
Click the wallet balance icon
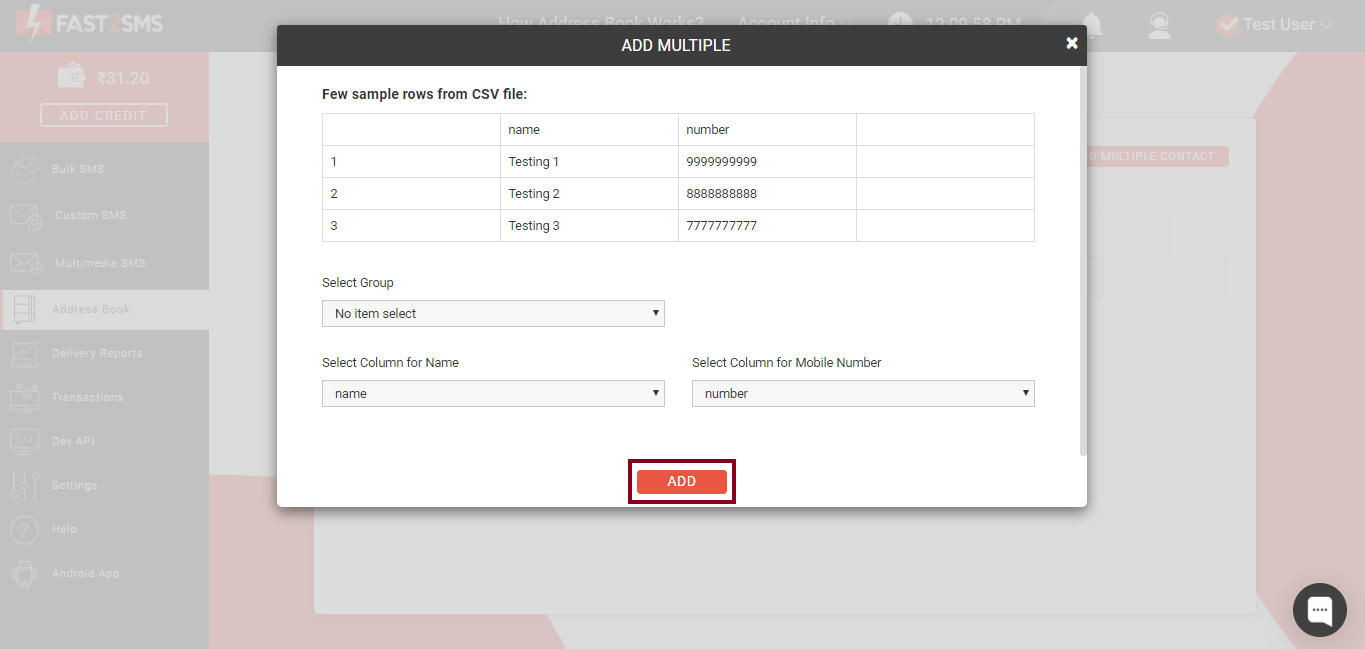pyautogui.click(x=69, y=74)
